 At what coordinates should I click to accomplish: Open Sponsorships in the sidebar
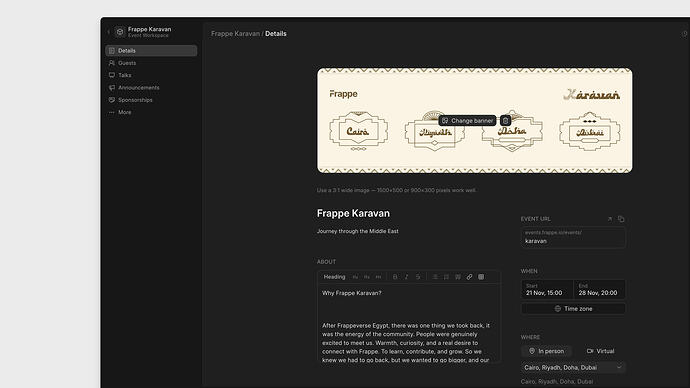click(151, 100)
